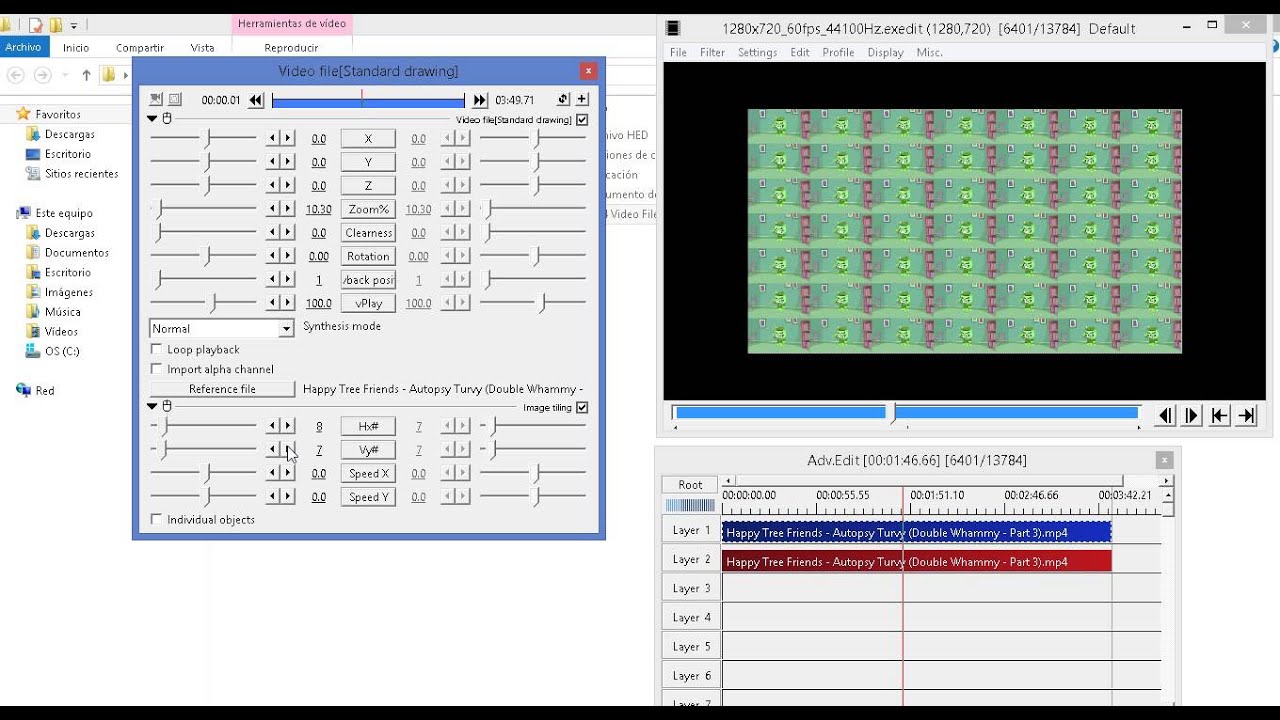The height and width of the screenshot is (720, 1280).
Task: Click the left Zoom% slider track
Action: [x=204, y=209]
